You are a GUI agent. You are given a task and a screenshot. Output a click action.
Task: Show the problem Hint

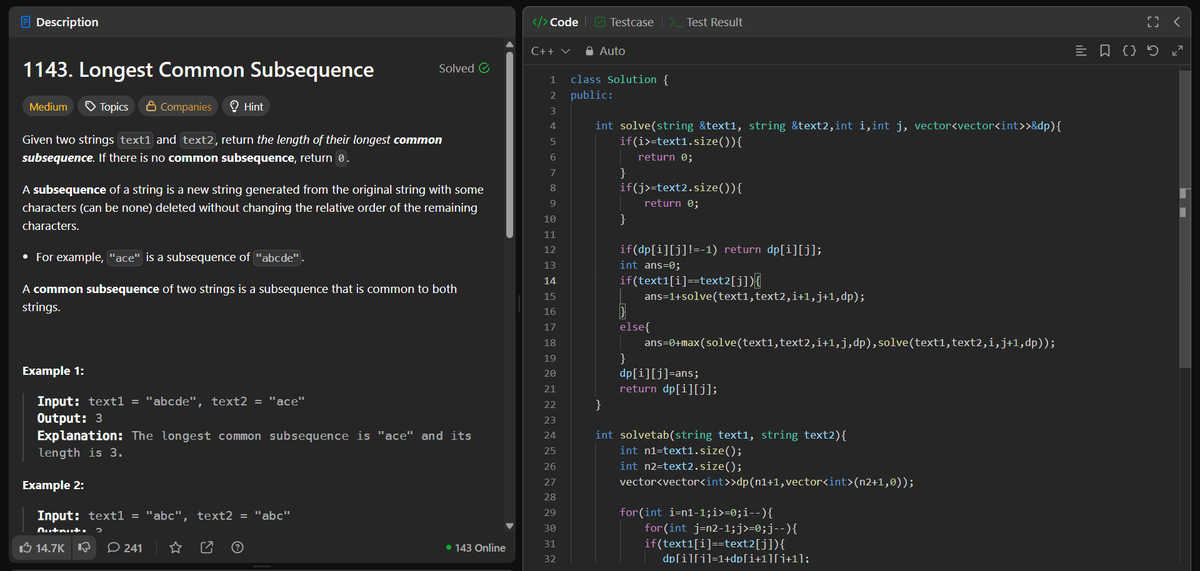(x=246, y=107)
